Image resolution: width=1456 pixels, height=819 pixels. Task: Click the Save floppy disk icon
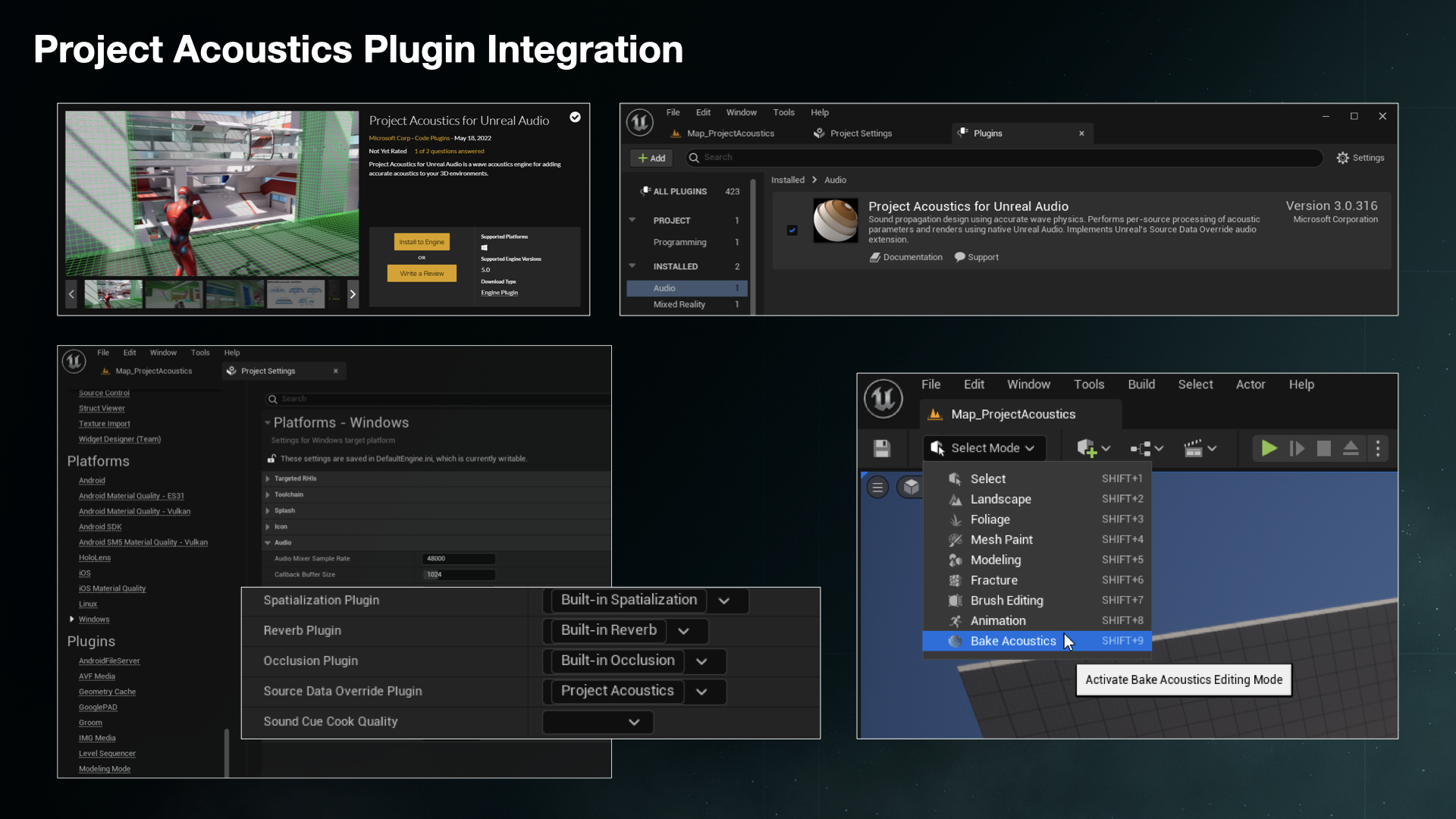pyautogui.click(x=881, y=448)
